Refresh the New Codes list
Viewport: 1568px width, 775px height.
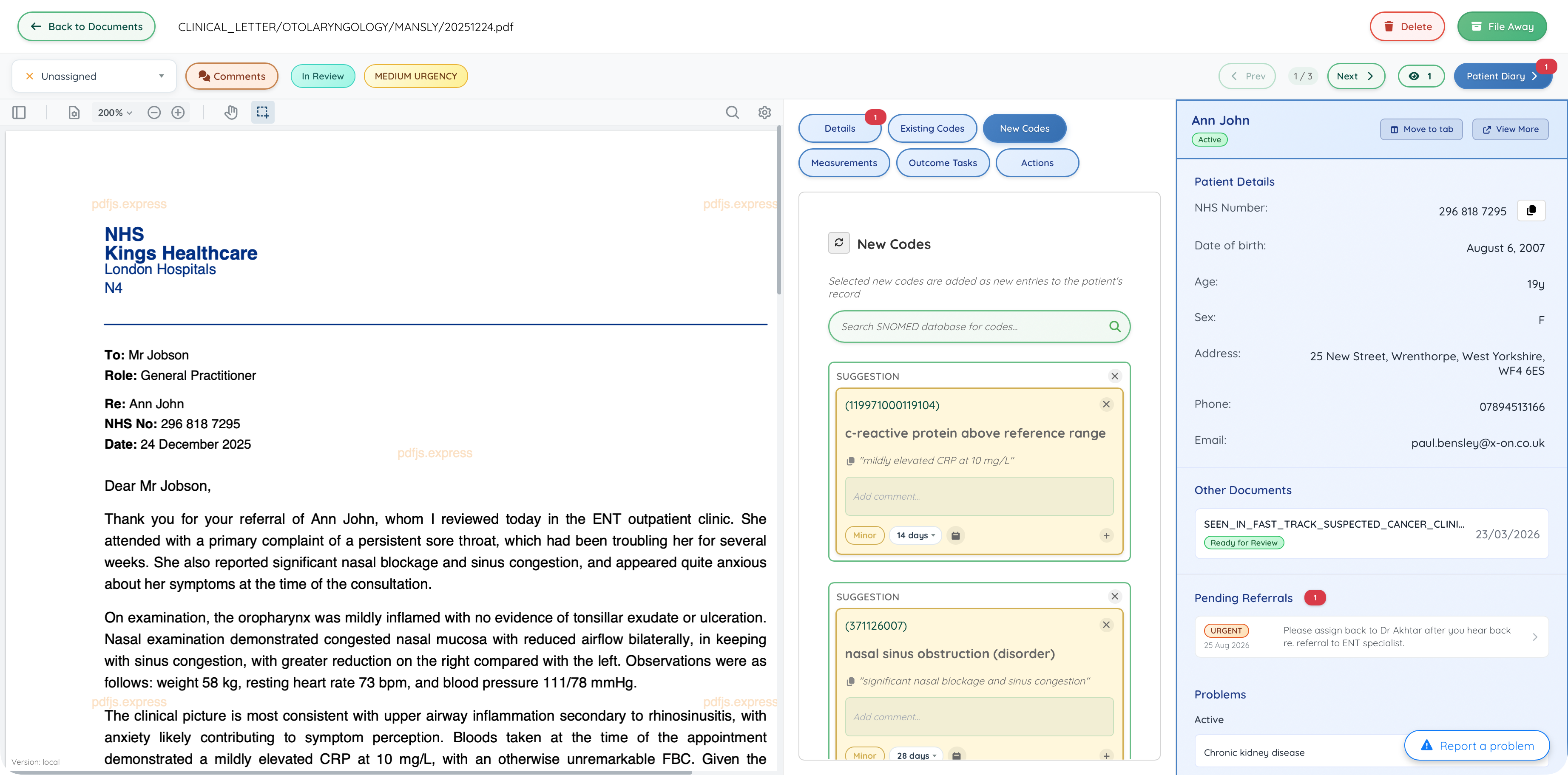(839, 243)
